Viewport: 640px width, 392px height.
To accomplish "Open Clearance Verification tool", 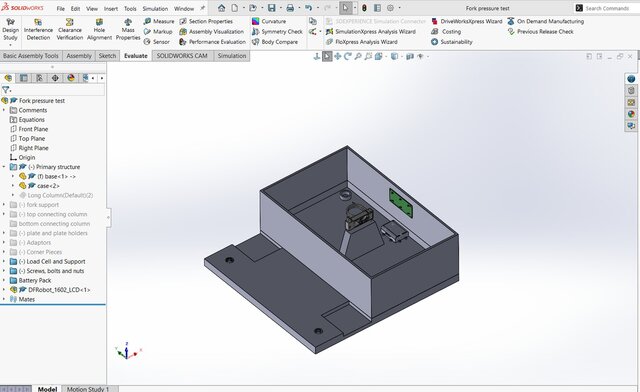I will point(70,29).
